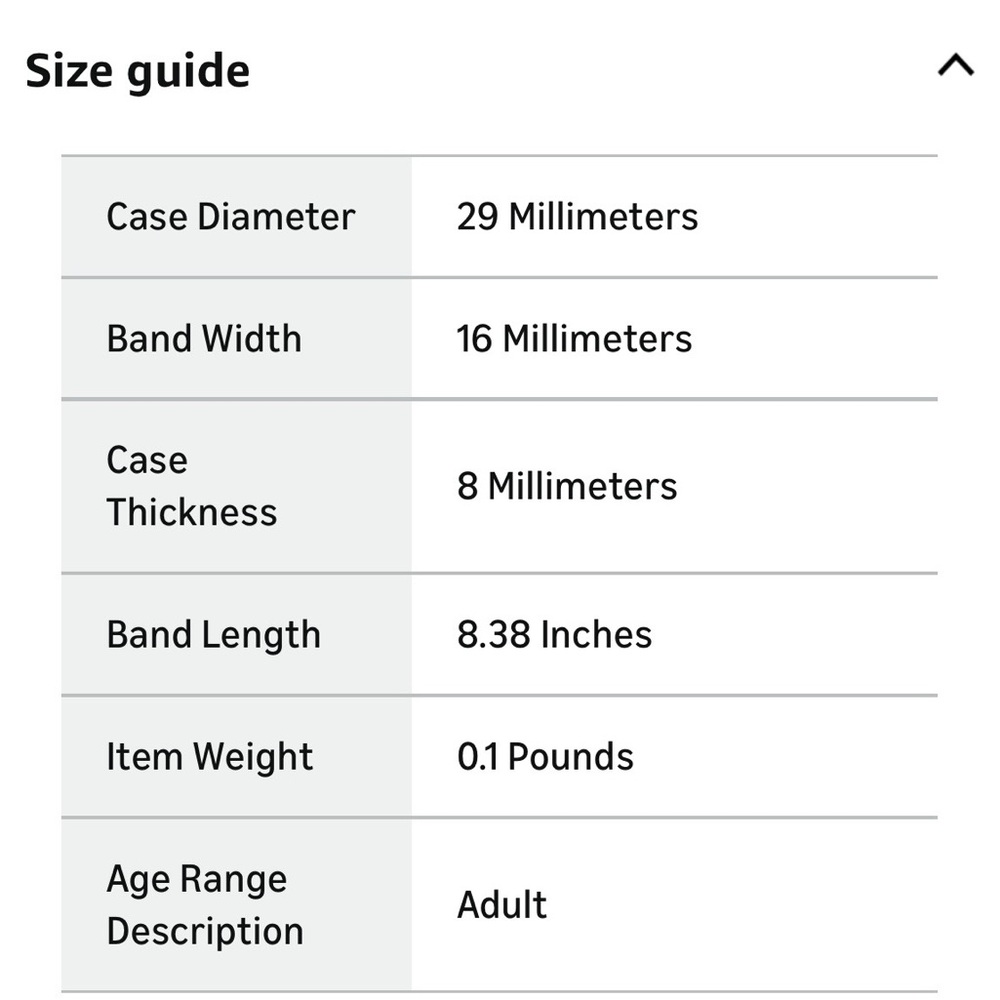Screen dimensions: 1000x1000
Task: Click the 29 Millimeters value
Action: pyautogui.click(x=577, y=217)
